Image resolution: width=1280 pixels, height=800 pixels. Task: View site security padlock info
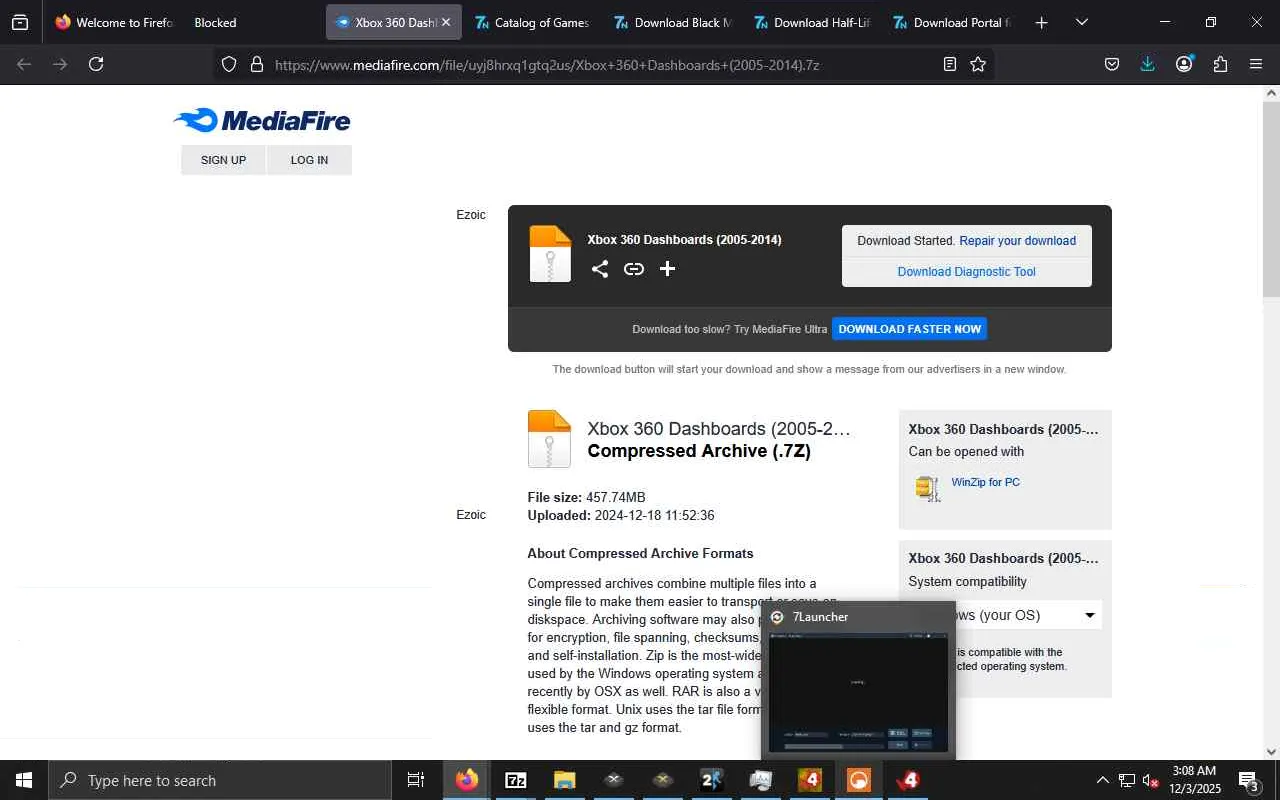pyautogui.click(x=257, y=64)
